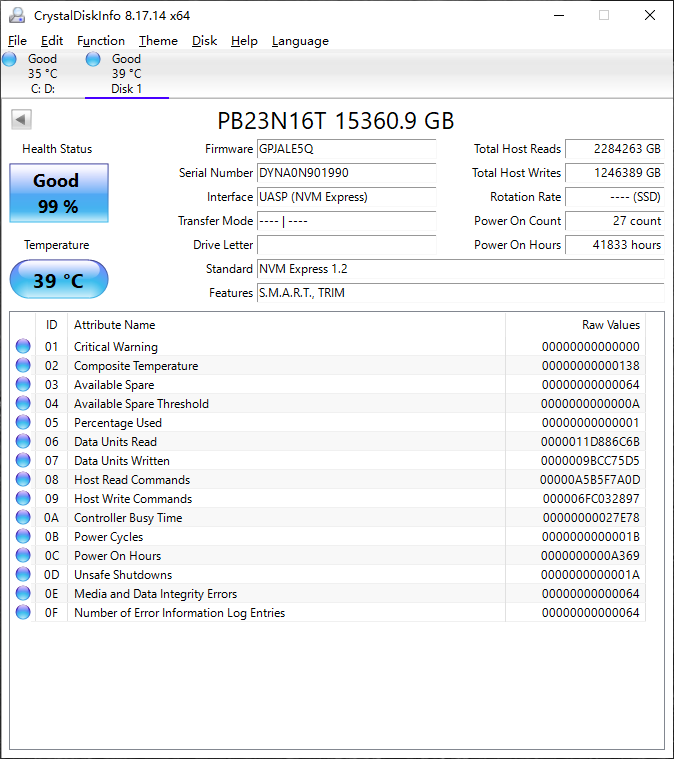Click the status circle for Percentage Used
Screen dimensions: 674x759
tap(23, 422)
